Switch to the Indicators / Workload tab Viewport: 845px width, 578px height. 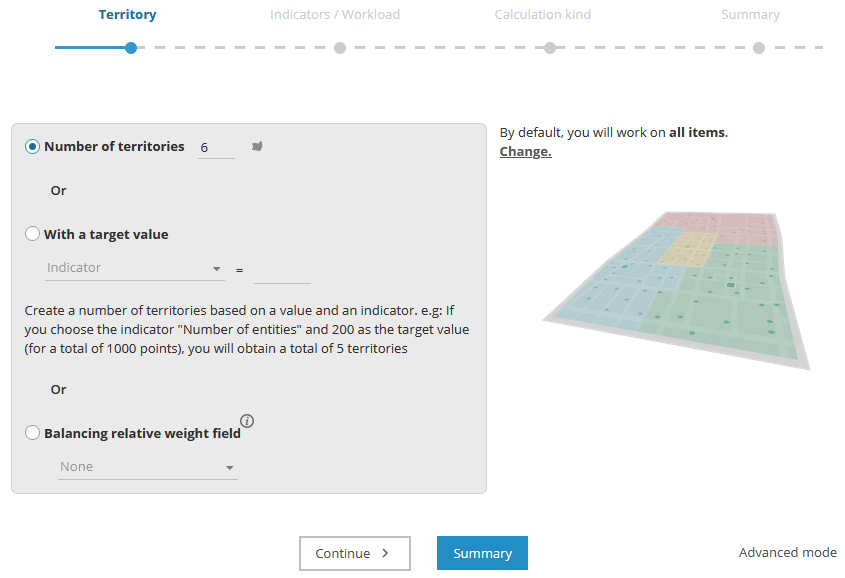coord(335,15)
